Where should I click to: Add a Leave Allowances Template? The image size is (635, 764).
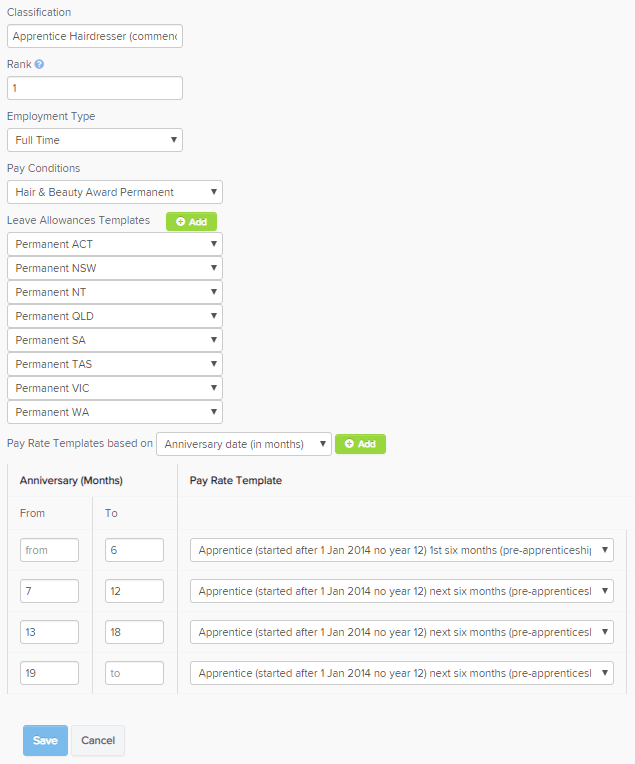191,222
